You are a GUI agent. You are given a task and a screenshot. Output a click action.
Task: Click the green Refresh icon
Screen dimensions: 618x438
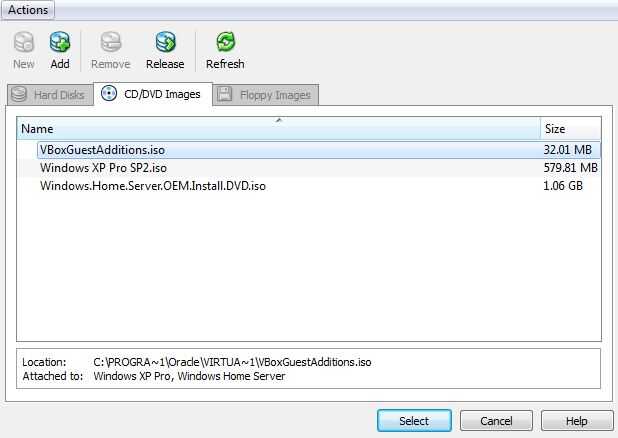[x=225, y=42]
